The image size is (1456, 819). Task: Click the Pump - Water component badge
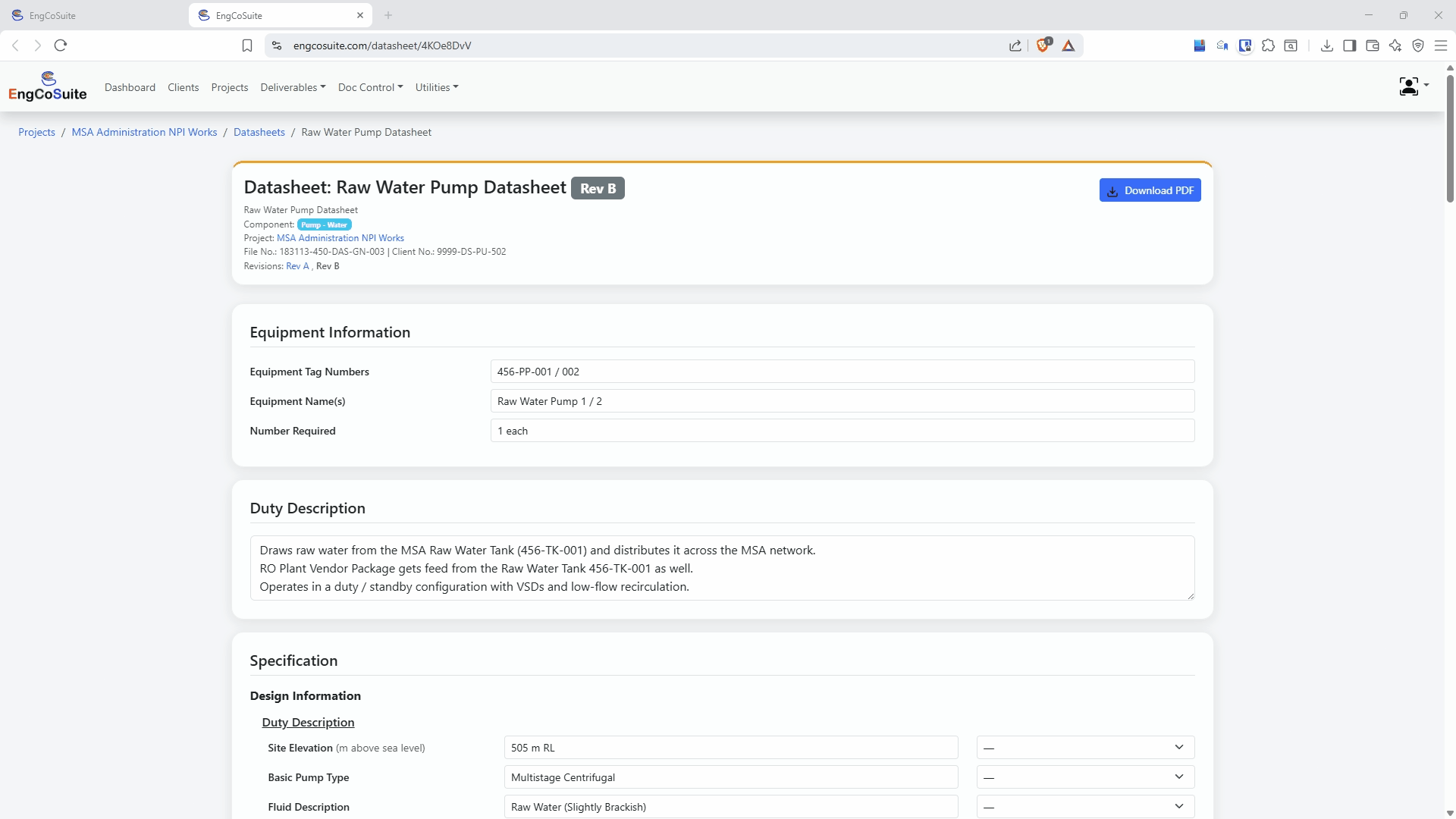pos(325,224)
